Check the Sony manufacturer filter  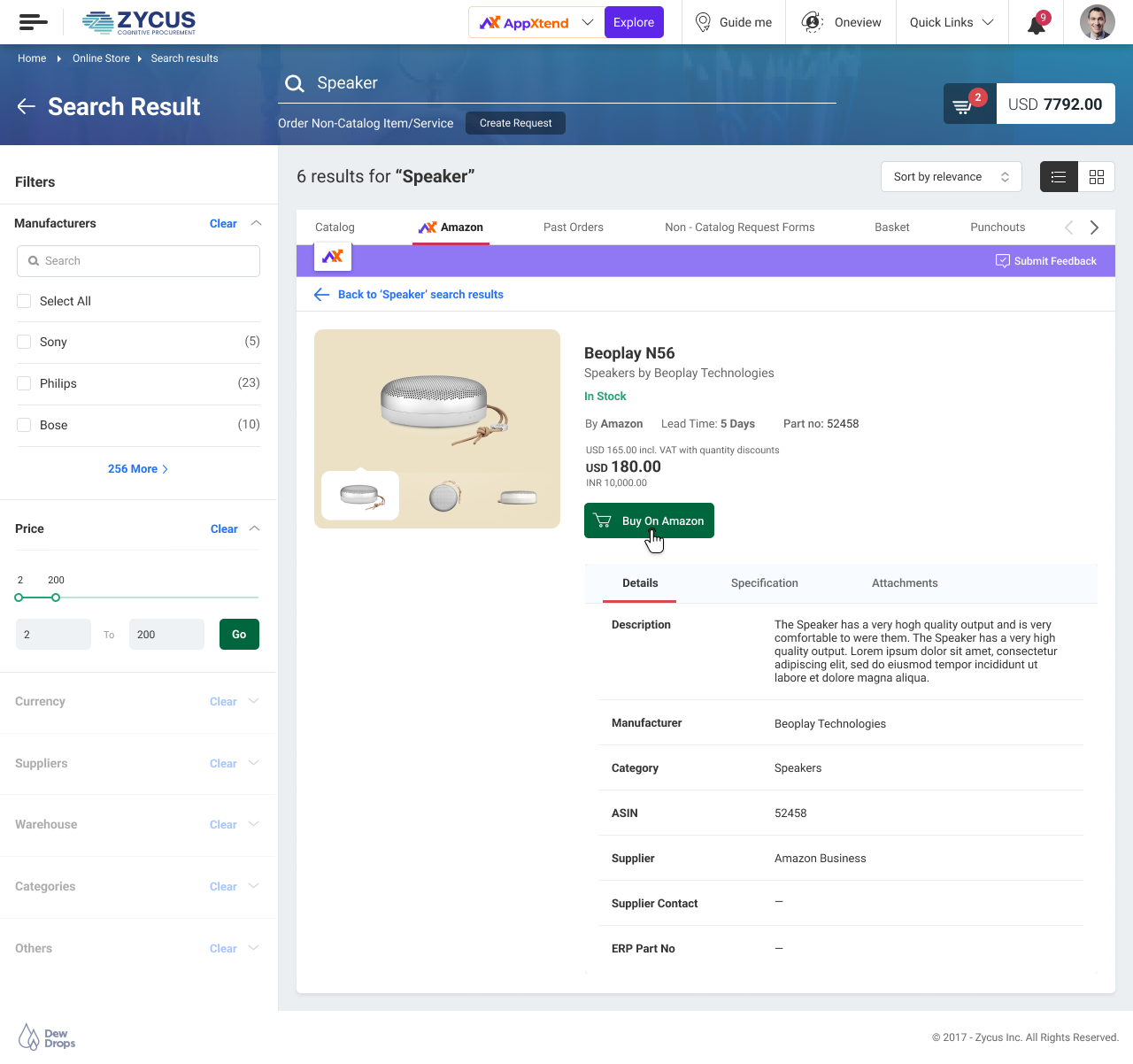point(23,342)
